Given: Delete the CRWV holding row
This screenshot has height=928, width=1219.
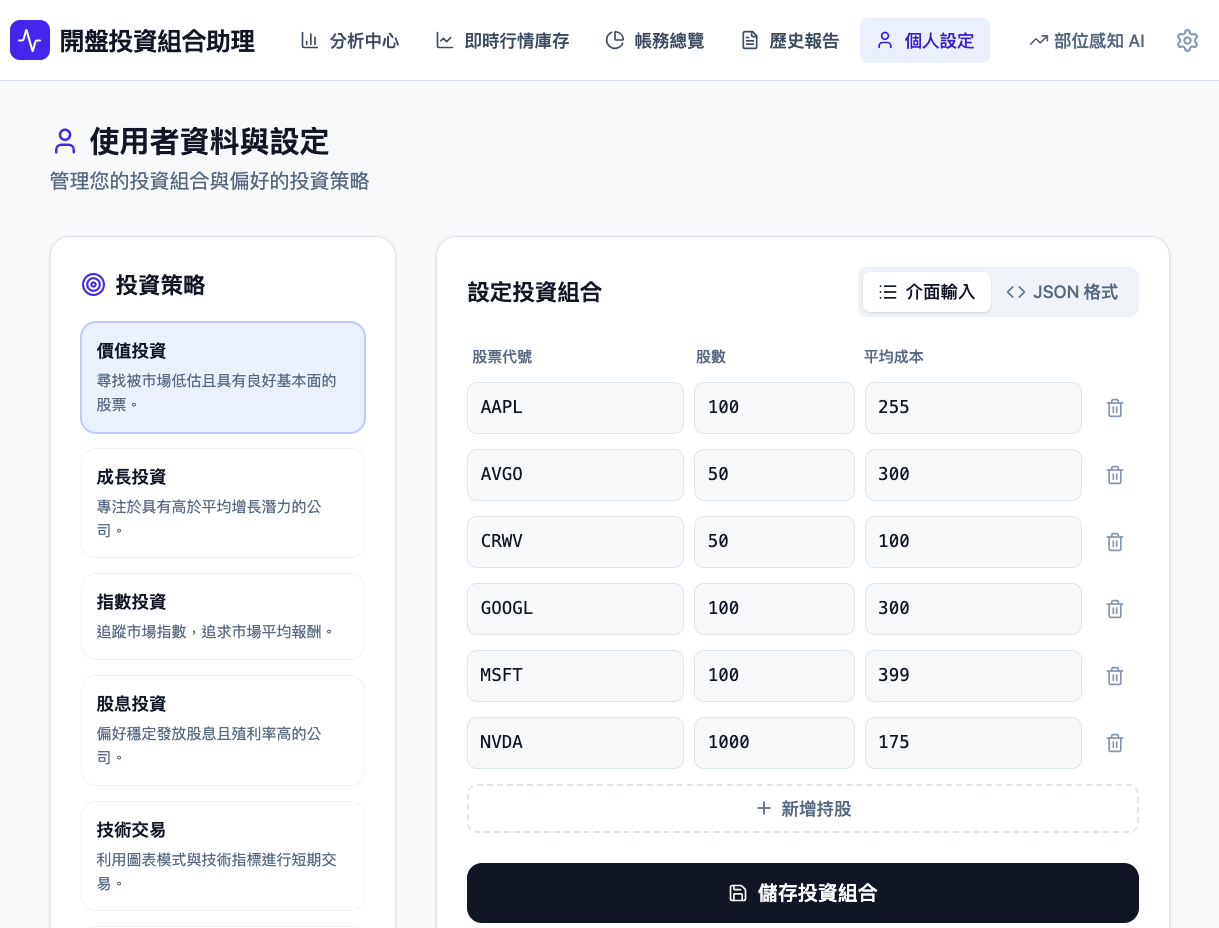Looking at the screenshot, I should click(1115, 542).
